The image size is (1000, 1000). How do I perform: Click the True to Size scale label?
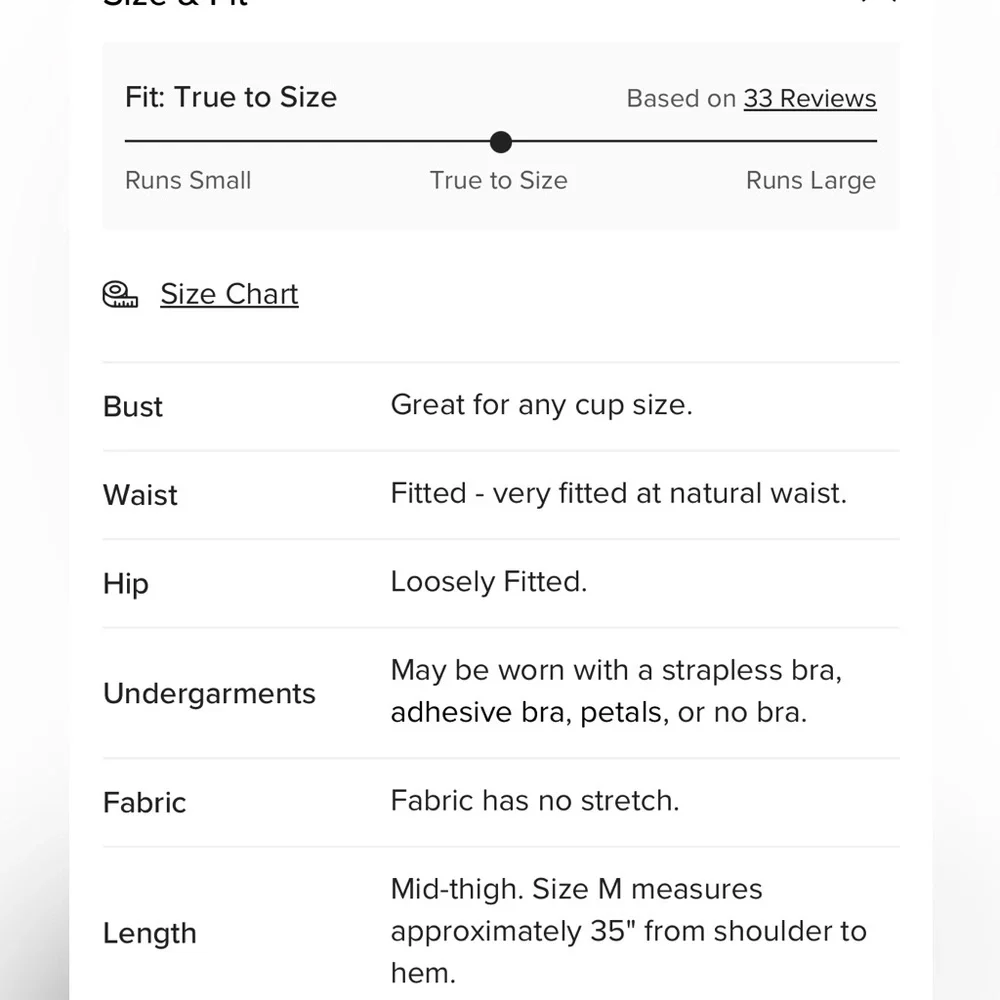(498, 181)
